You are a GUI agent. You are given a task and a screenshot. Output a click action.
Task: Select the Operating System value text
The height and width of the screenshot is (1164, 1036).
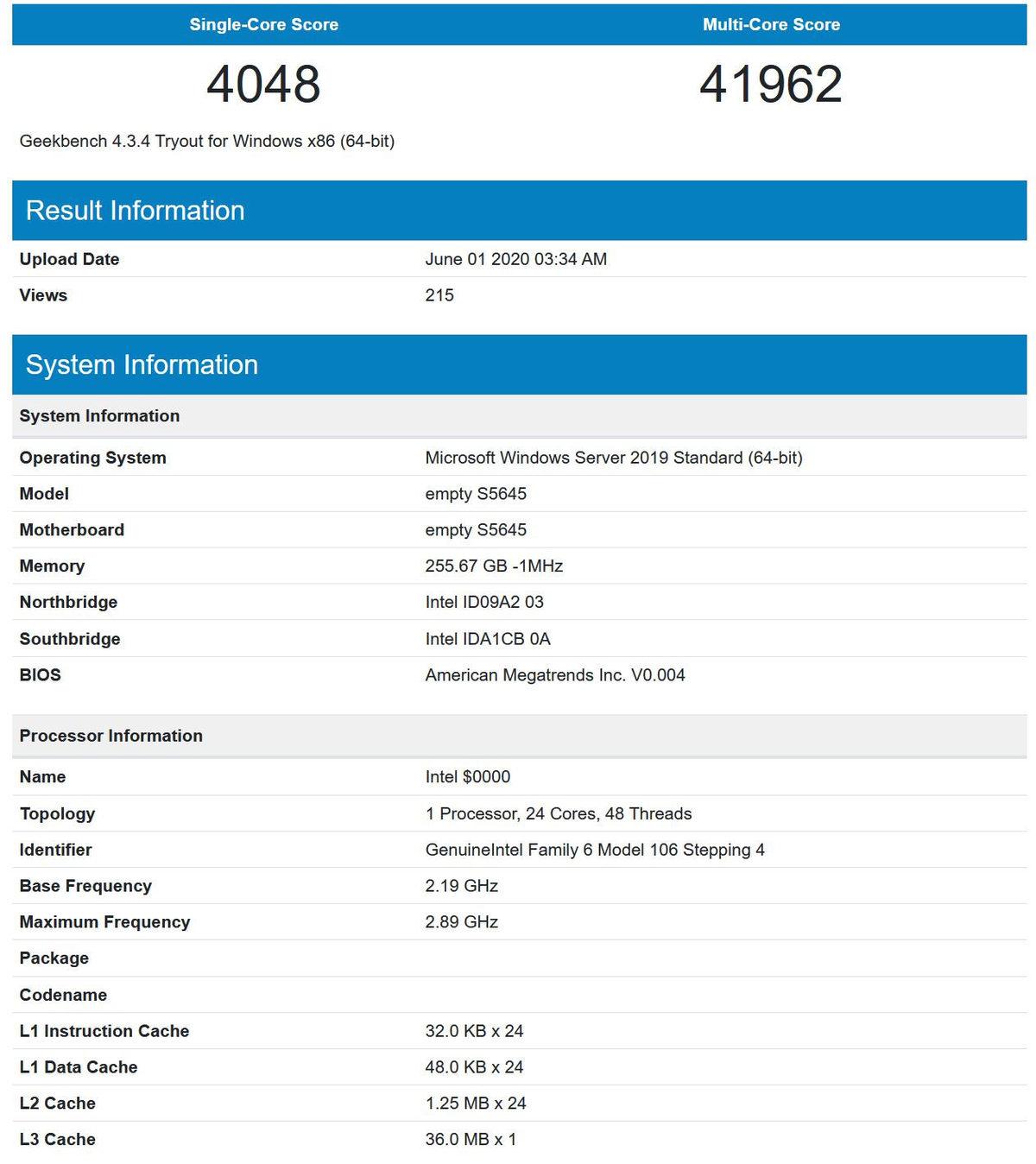pos(613,459)
